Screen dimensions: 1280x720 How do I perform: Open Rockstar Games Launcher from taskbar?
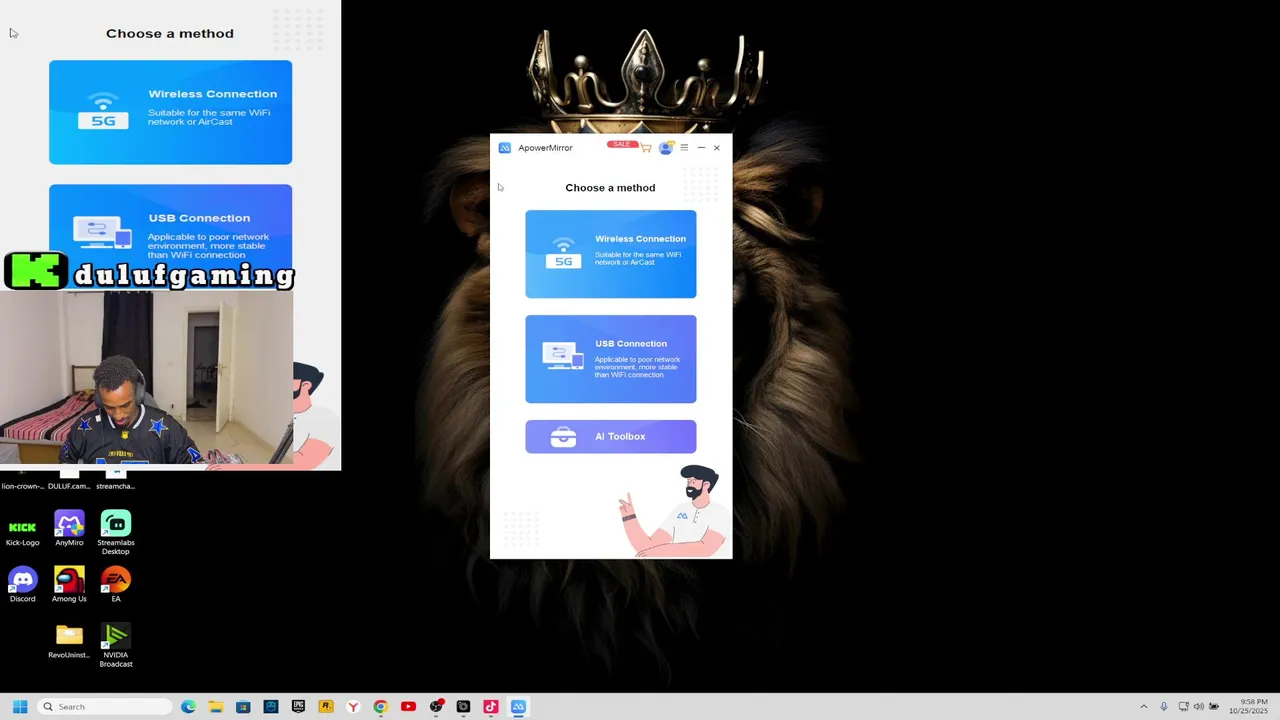click(x=326, y=707)
